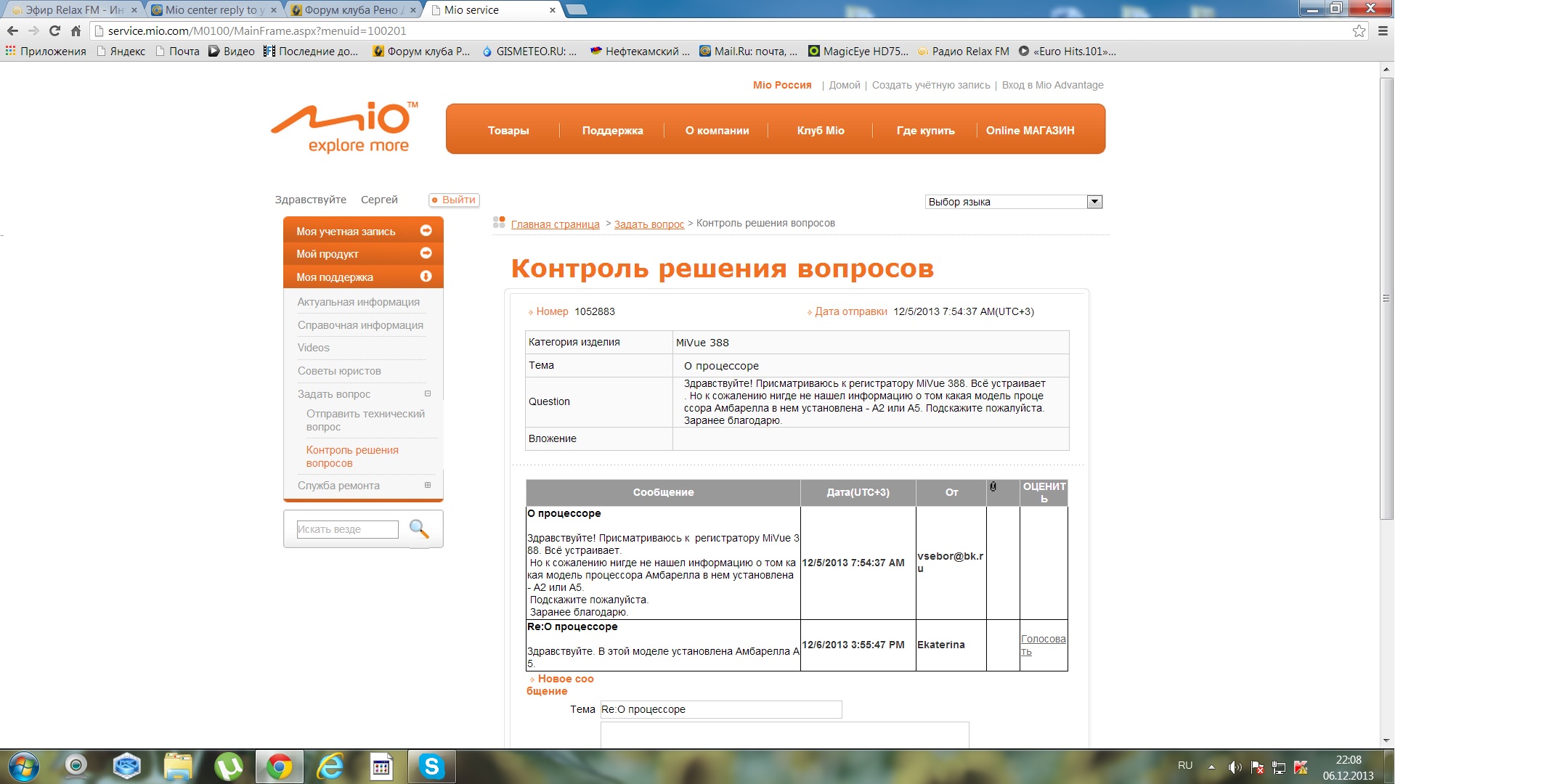This screenshot has height=784, width=1557.
Task: Go back with browser back arrow
Action: [12, 30]
